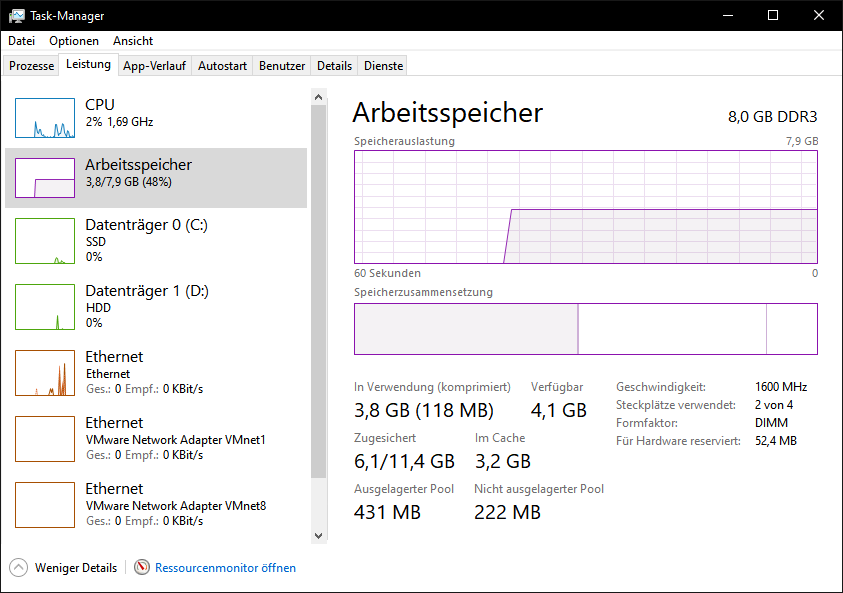Select the Arbeitsspeicher graph thumbnail
This screenshot has height=593, width=843.
[x=45, y=178]
